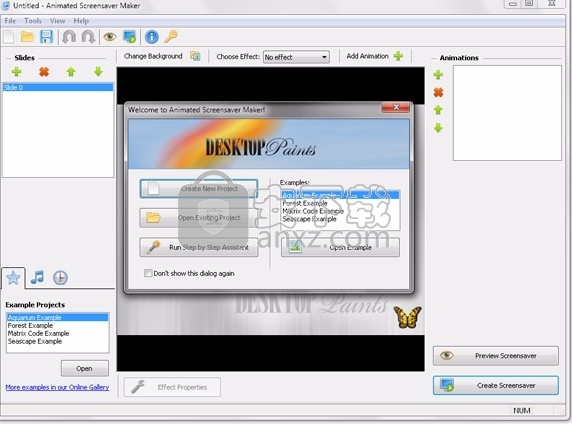Click the key registration toolbar icon

coord(171,37)
